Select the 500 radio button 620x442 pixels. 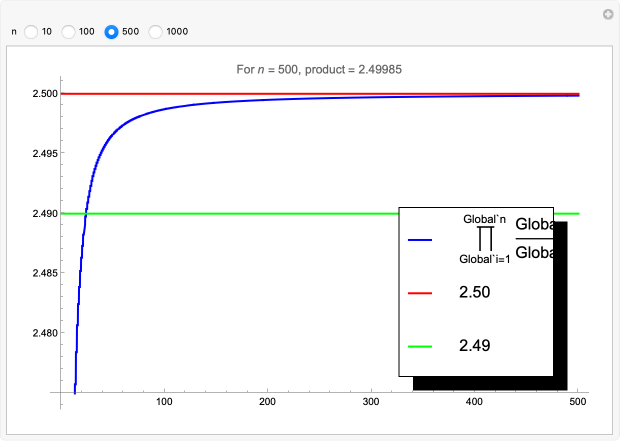(112, 32)
